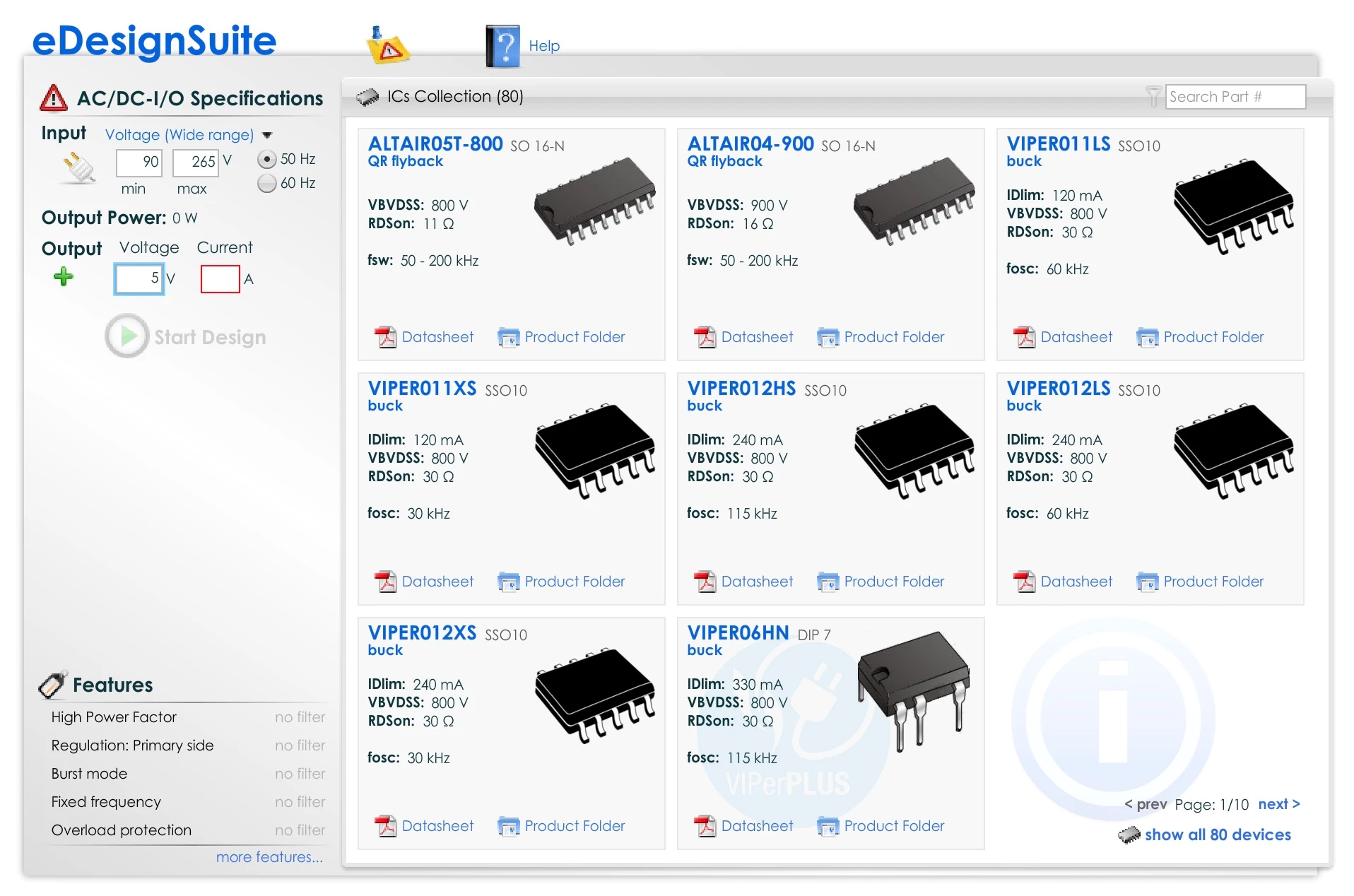Image resolution: width=1354 pixels, height=896 pixels.
Task: Click the Search Part # field
Action: (x=1235, y=97)
